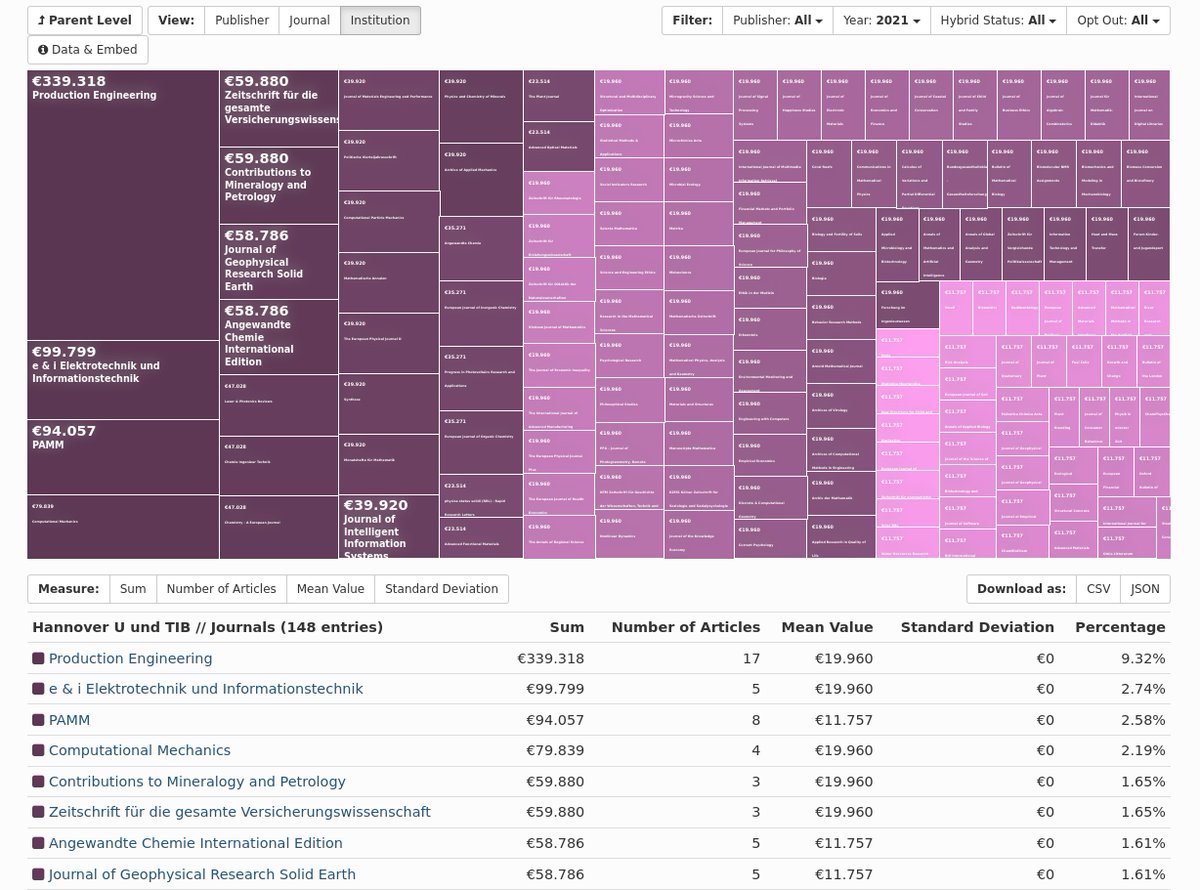The image size is (1200, 890).
Task: Open the Computational Mechanics table link
Action: (x=139, y=750)
